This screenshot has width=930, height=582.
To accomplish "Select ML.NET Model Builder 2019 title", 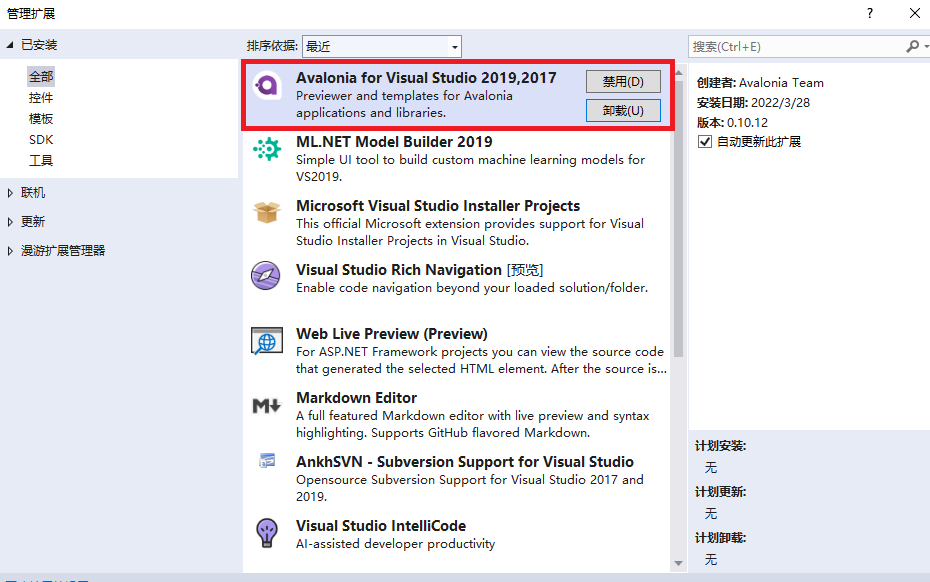I will pyautogui.click(x=394, y=142).
